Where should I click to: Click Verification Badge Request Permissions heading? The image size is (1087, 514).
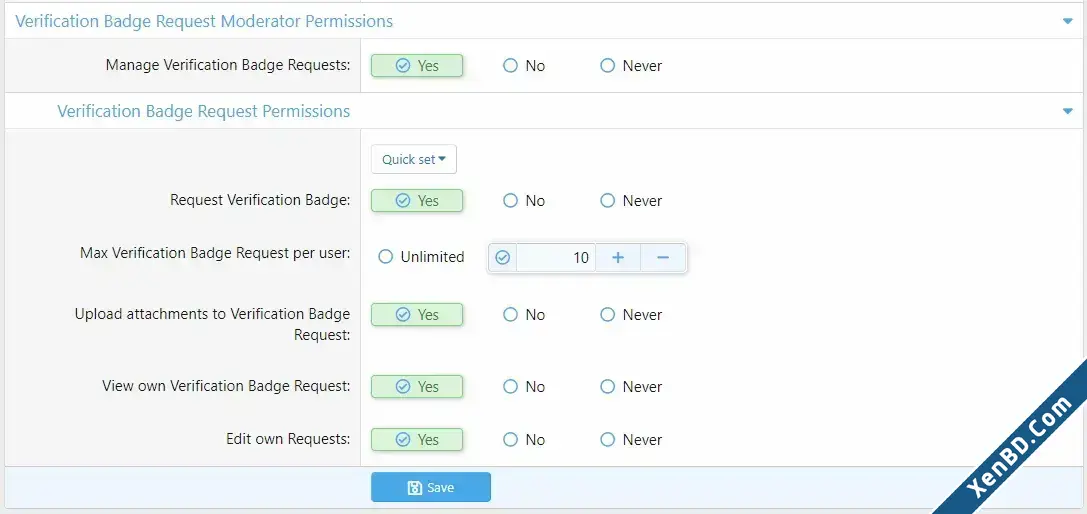203,111
